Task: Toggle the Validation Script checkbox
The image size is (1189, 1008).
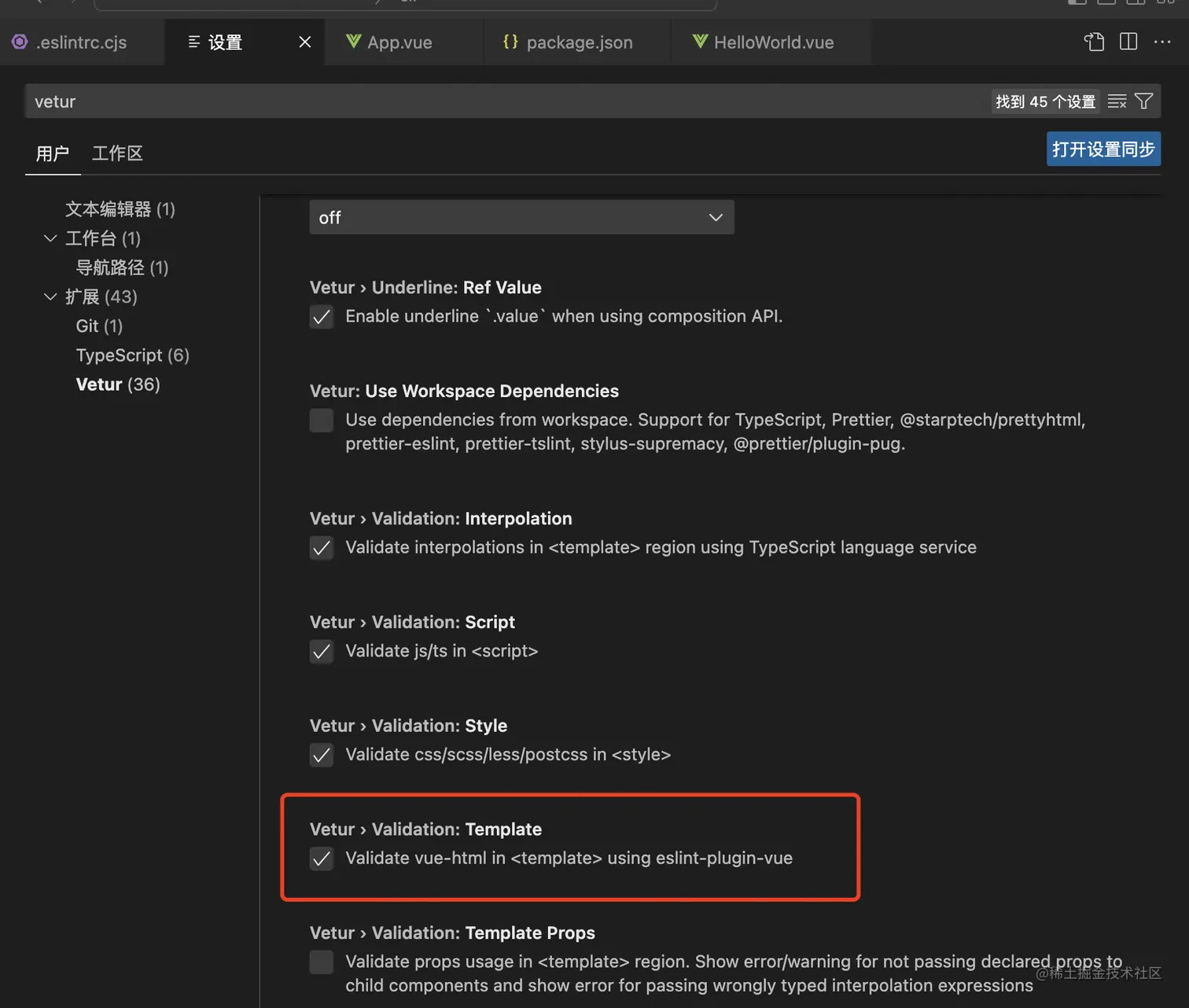Action: pyautogui.click(x=322, y=652)
